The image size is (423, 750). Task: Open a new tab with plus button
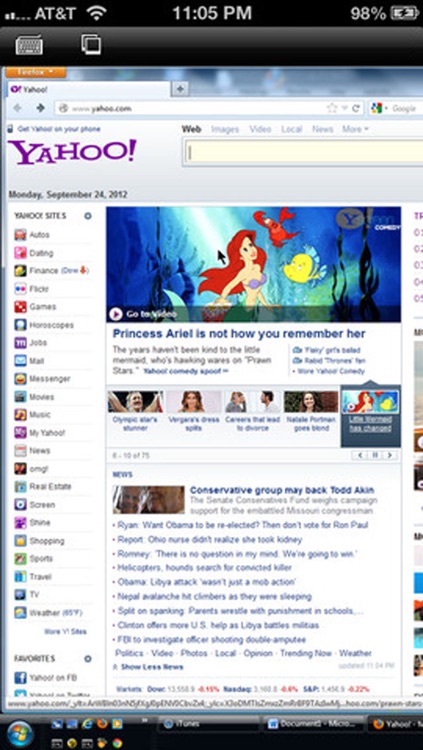(180, 89)
